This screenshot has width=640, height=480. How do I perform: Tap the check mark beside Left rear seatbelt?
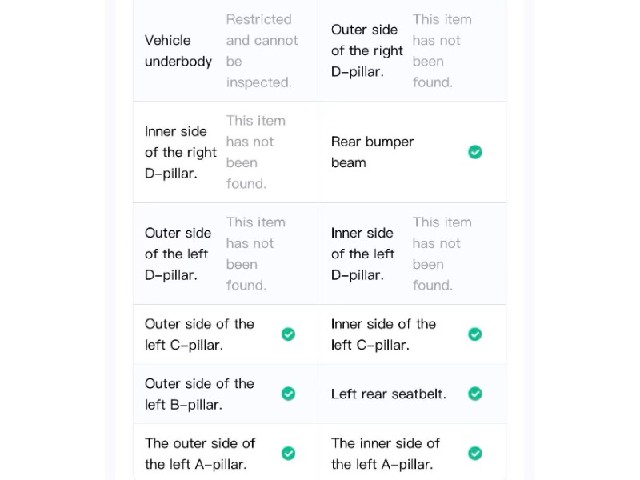click(475, 394)
